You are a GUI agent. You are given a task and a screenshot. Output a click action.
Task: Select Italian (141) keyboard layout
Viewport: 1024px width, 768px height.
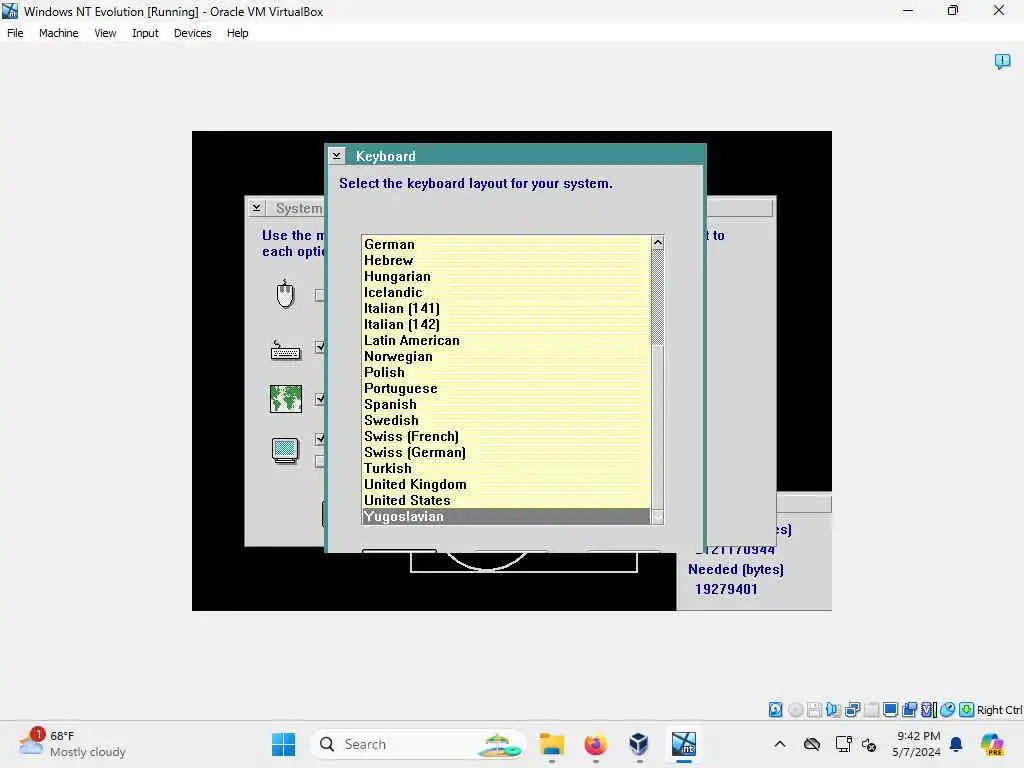tap(506, 308)
